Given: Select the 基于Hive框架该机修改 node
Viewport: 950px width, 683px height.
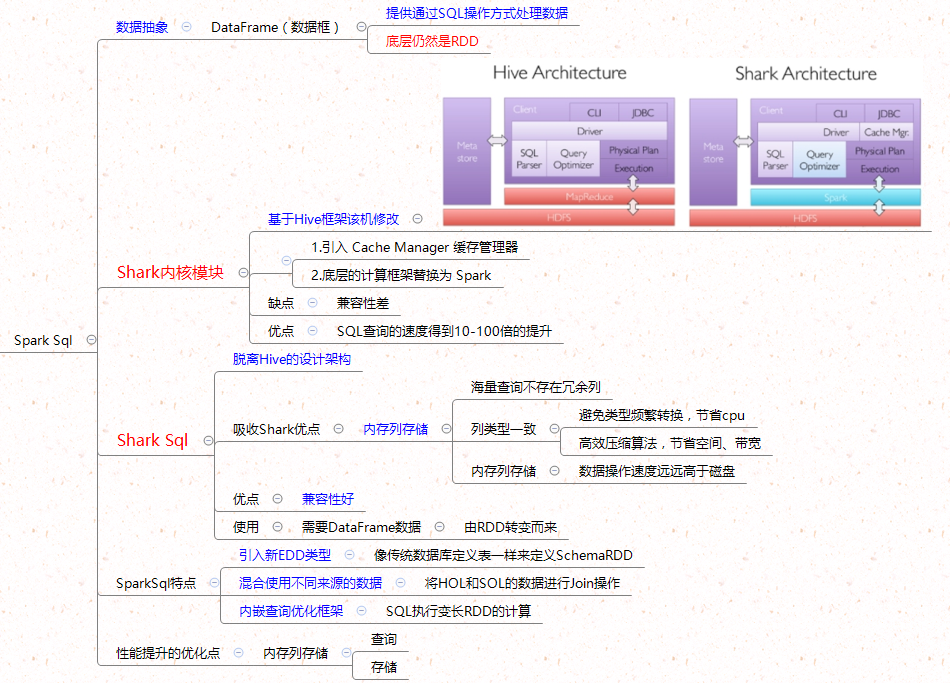Looking at the screenshot, I should click(333, 219).
